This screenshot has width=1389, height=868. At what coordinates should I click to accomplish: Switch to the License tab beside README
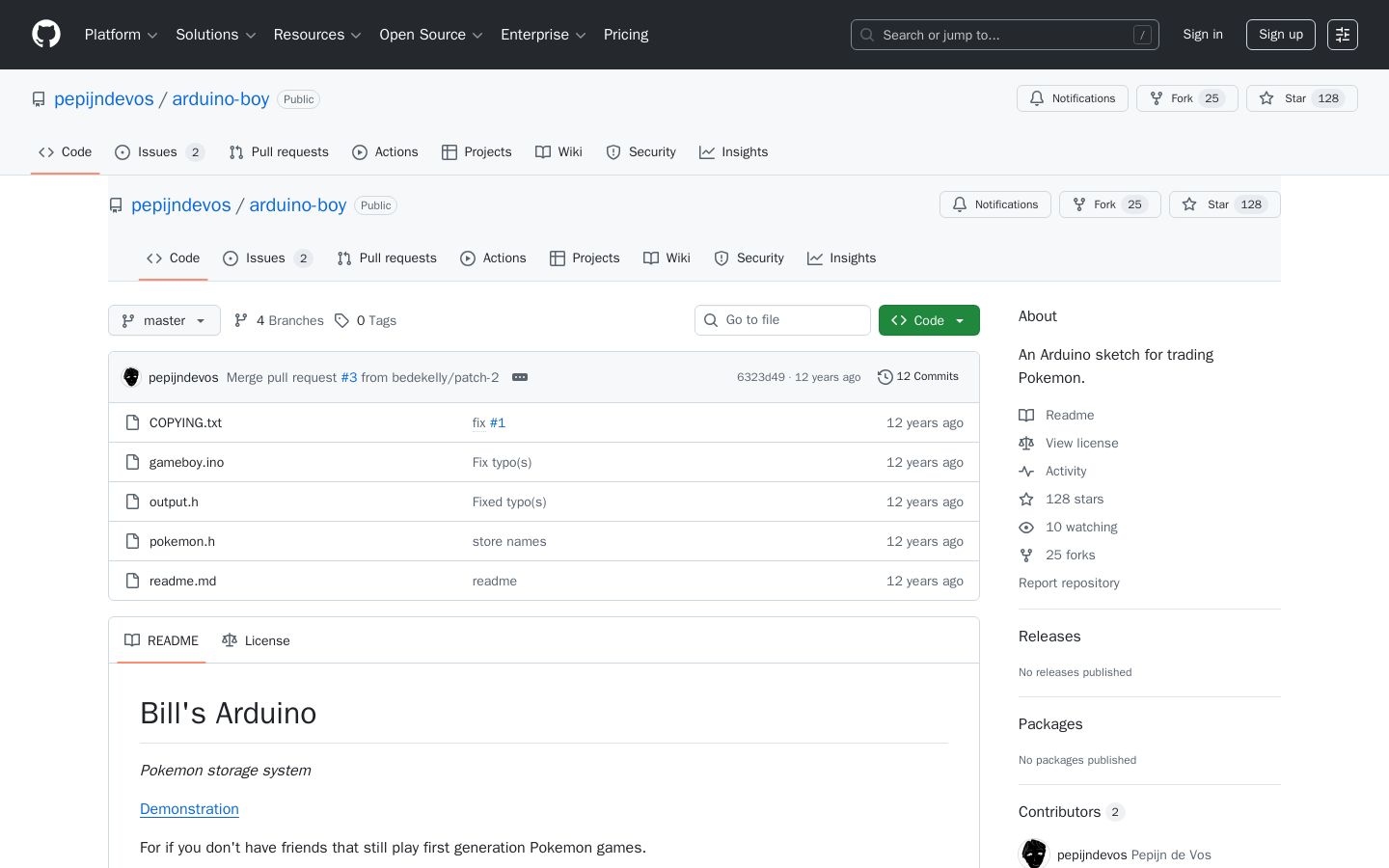256,640
